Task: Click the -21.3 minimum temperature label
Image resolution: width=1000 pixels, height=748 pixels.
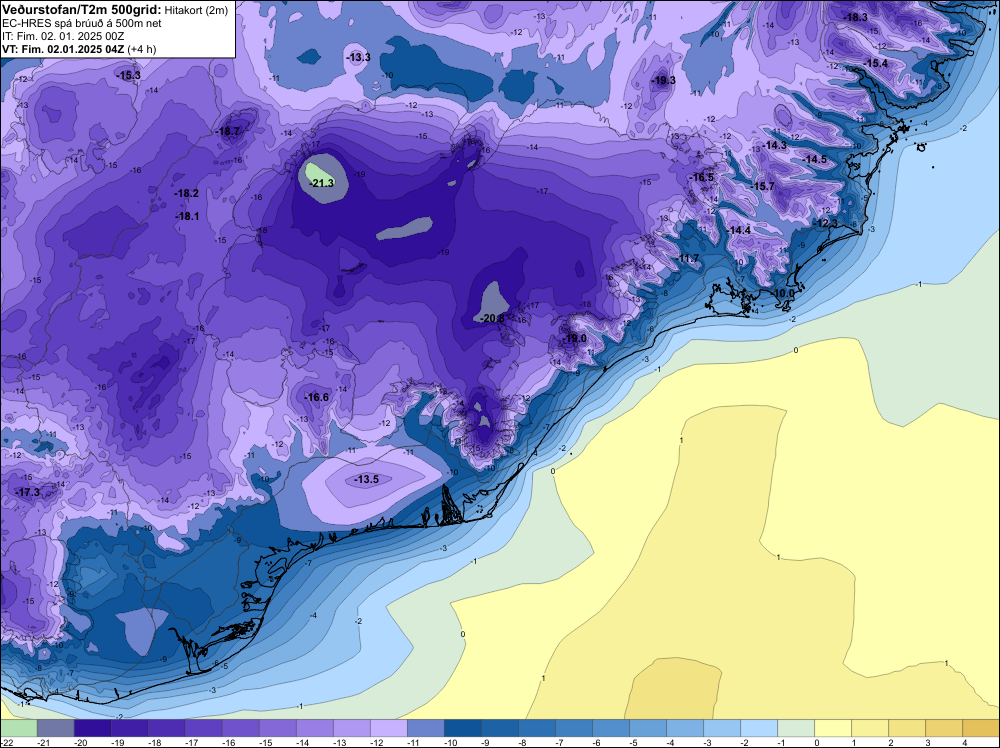Action: [321, 183]
